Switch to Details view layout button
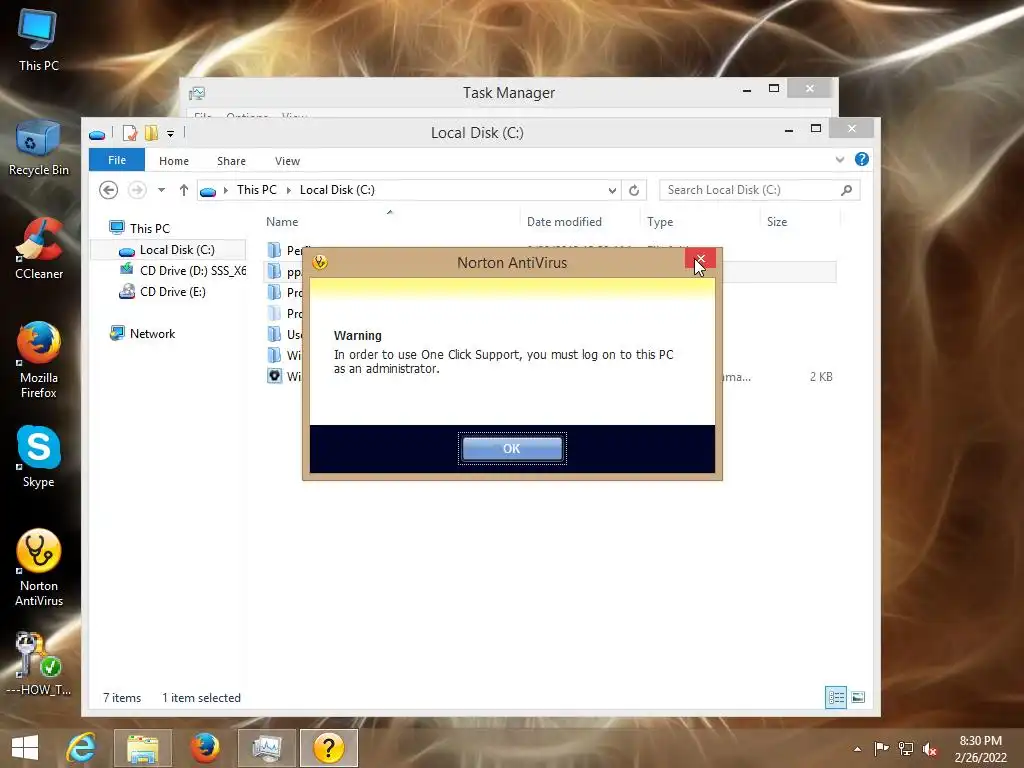 [835, 697]
